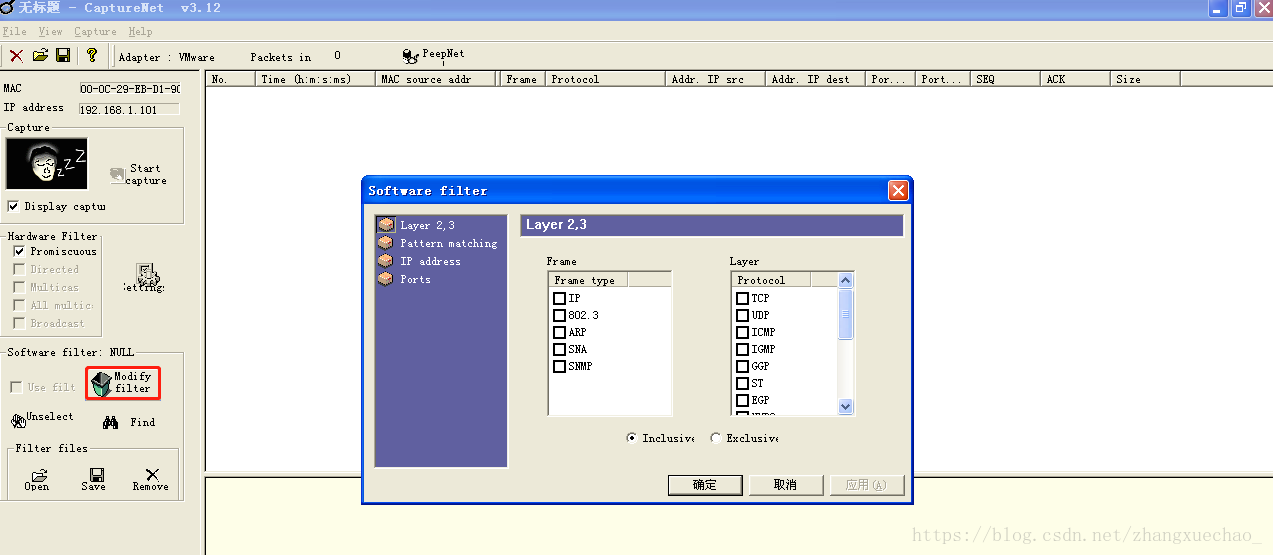Open Find with the binoculars icon

coord(129,422)
